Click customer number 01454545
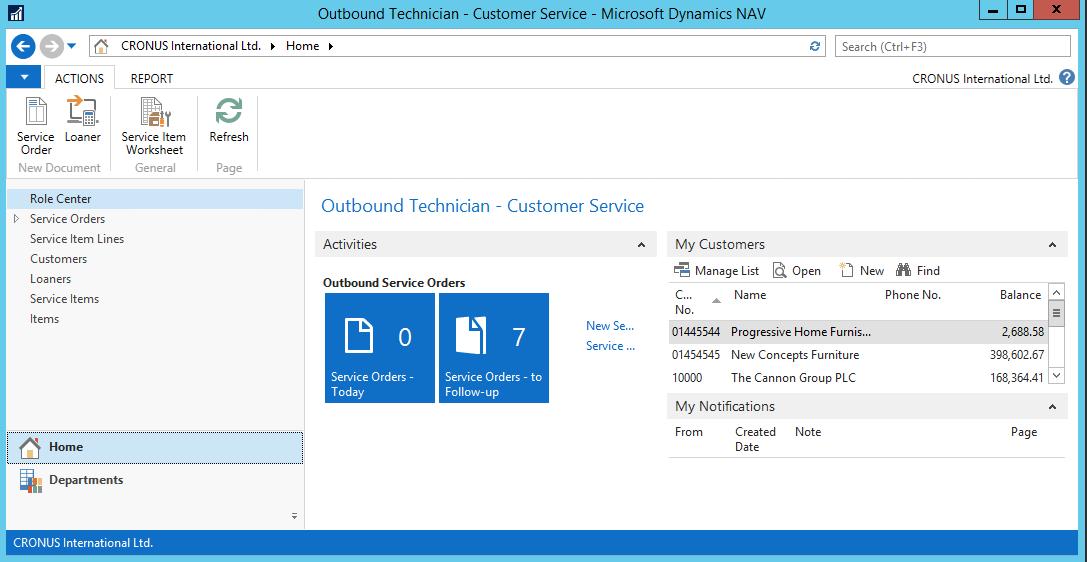Viewport: 1087px width, 562px height. click(696, 355)
